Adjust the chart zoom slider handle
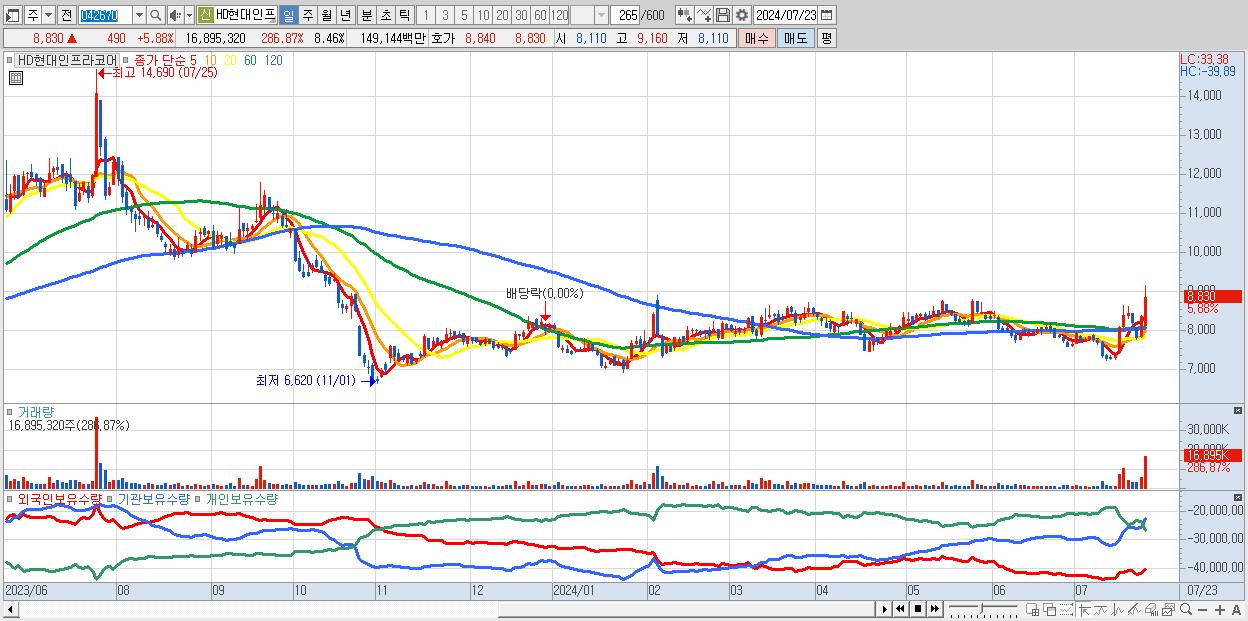This screenshot has width=1248, height=621. 981,608
